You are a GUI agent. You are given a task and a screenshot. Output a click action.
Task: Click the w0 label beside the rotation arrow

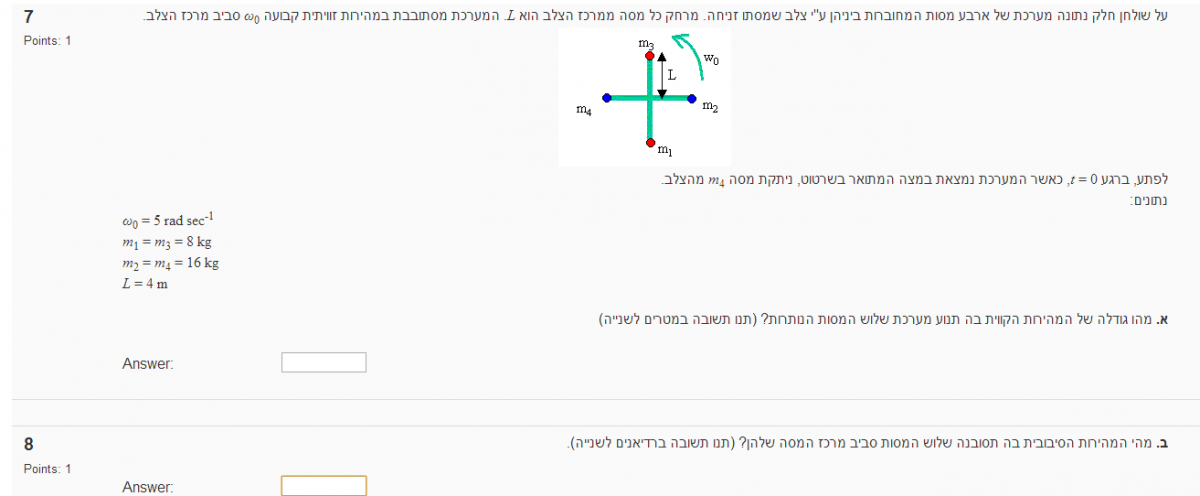(711, 59)
